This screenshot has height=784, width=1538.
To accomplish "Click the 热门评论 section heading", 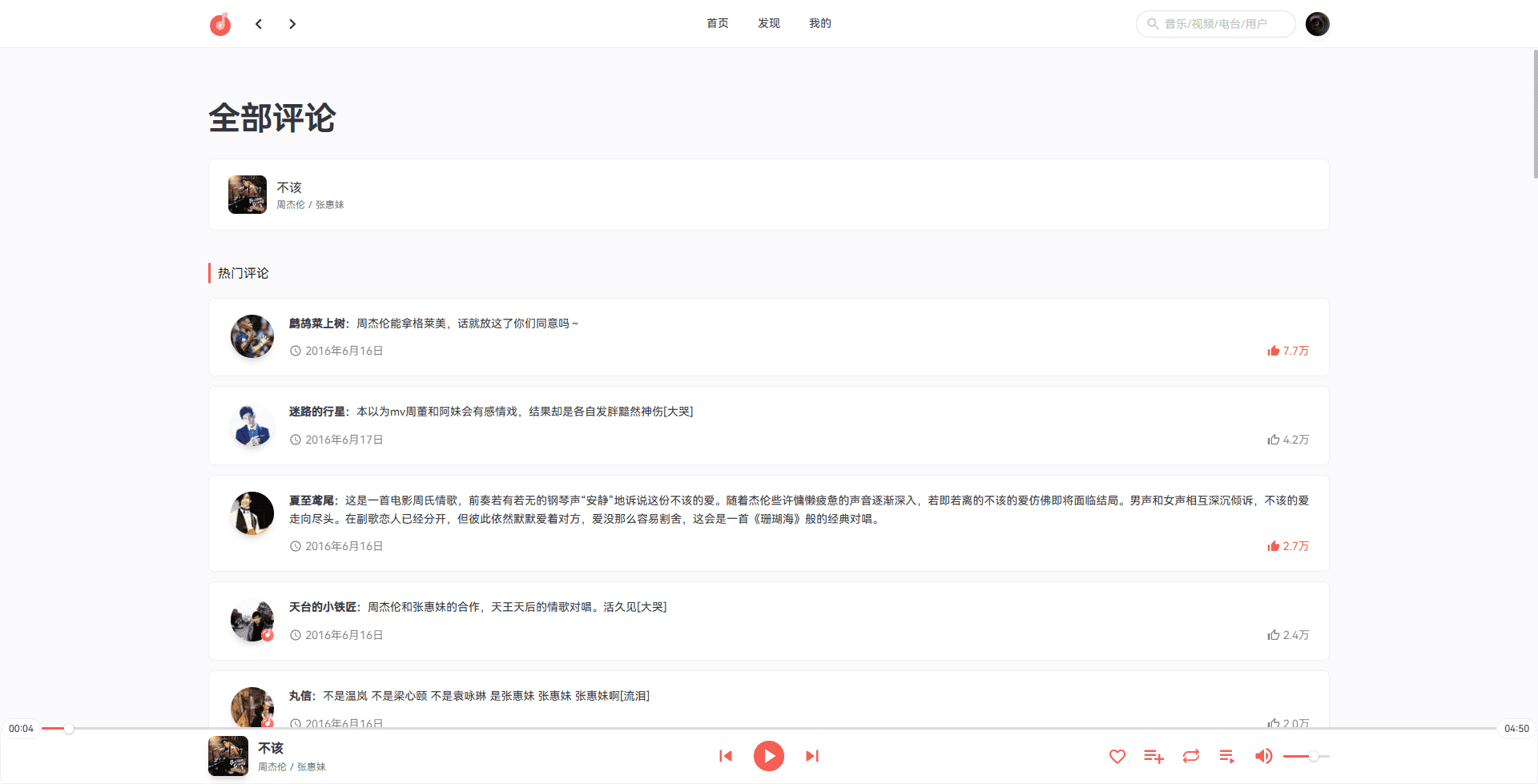I will tap(244, 273).
